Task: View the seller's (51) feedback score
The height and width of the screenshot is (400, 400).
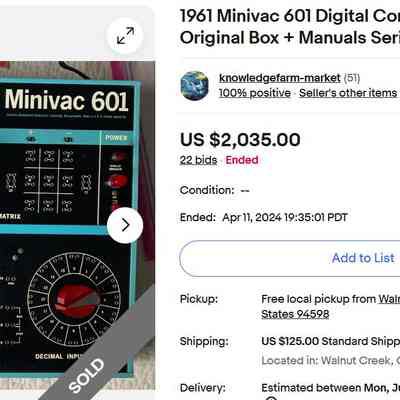Action: [352, 78]
